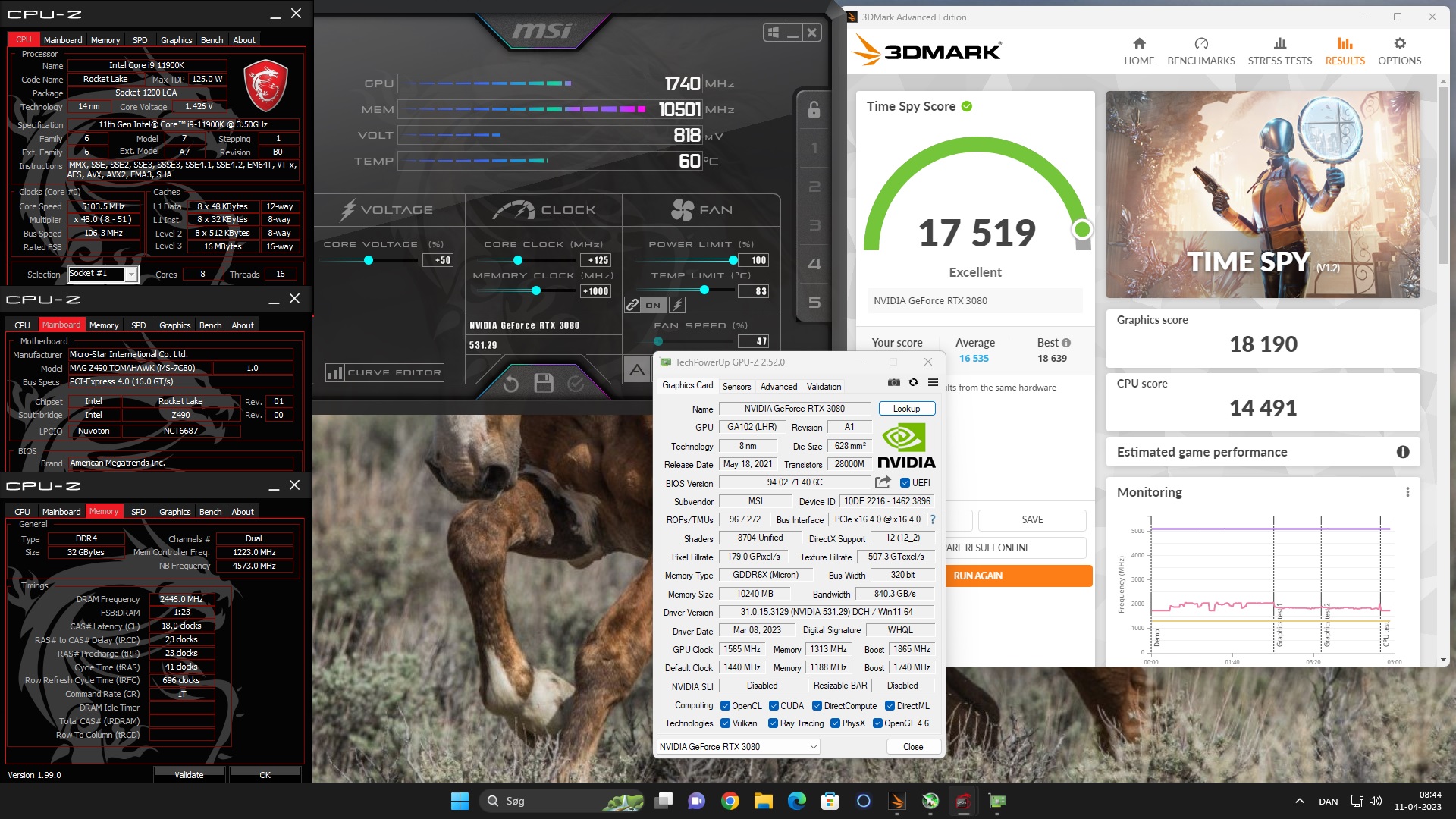Screen dimensions: 1456x819
Task: Click the Lookup button in GPU-Z
Action: point(906,409)
